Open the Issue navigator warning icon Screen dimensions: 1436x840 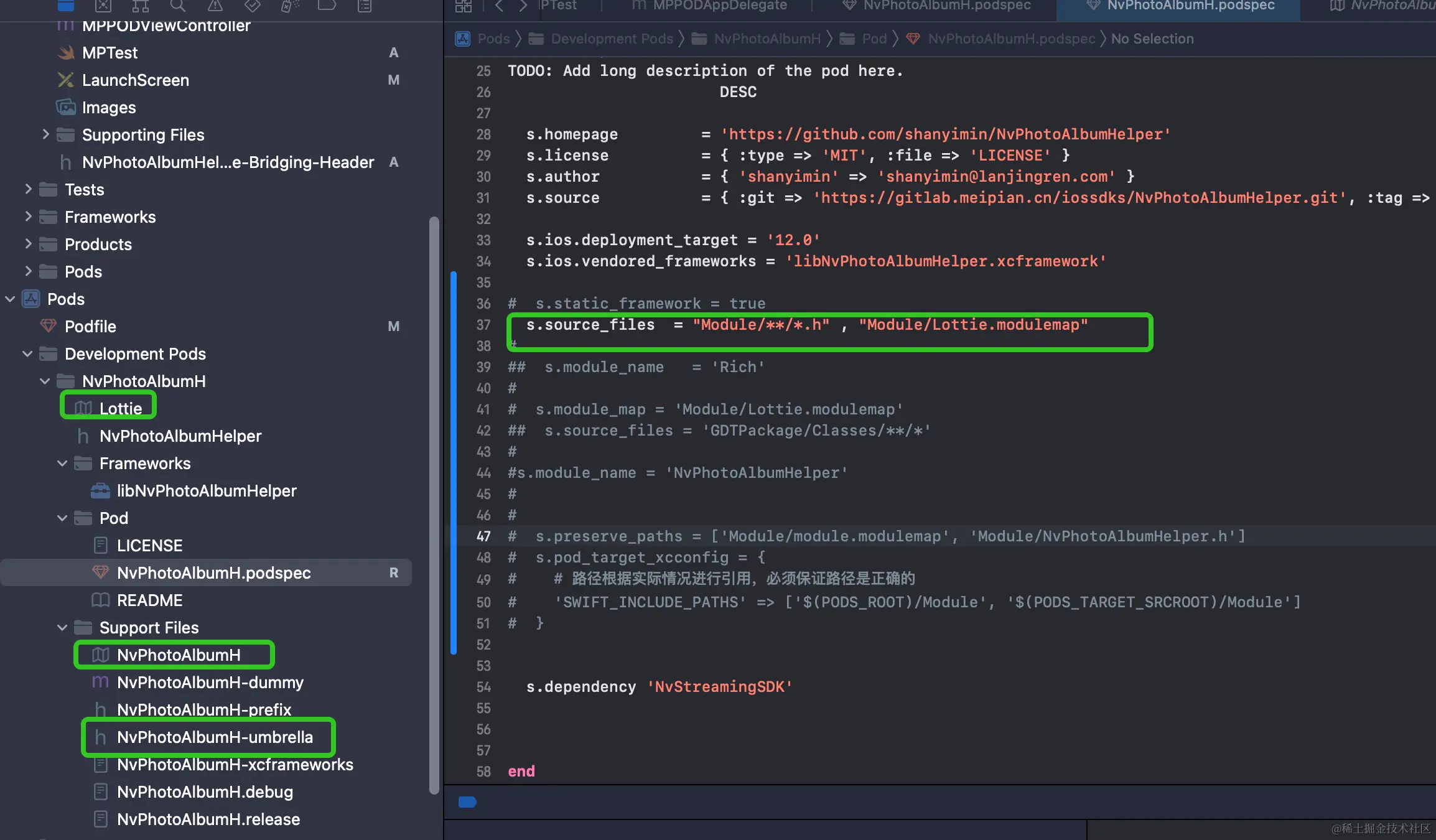[x=215, y=6]
